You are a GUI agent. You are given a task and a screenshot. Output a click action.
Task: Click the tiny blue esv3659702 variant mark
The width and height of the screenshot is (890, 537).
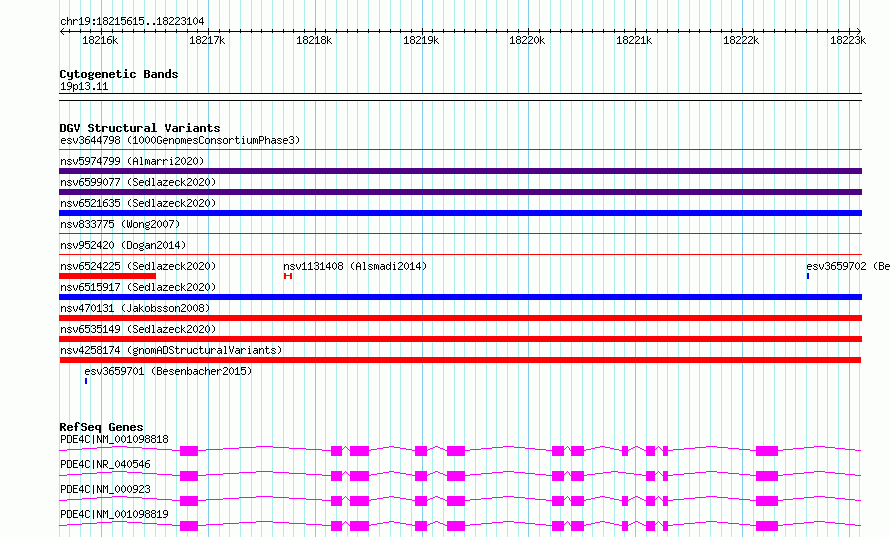pyautogui.click(x=808, y=276)
